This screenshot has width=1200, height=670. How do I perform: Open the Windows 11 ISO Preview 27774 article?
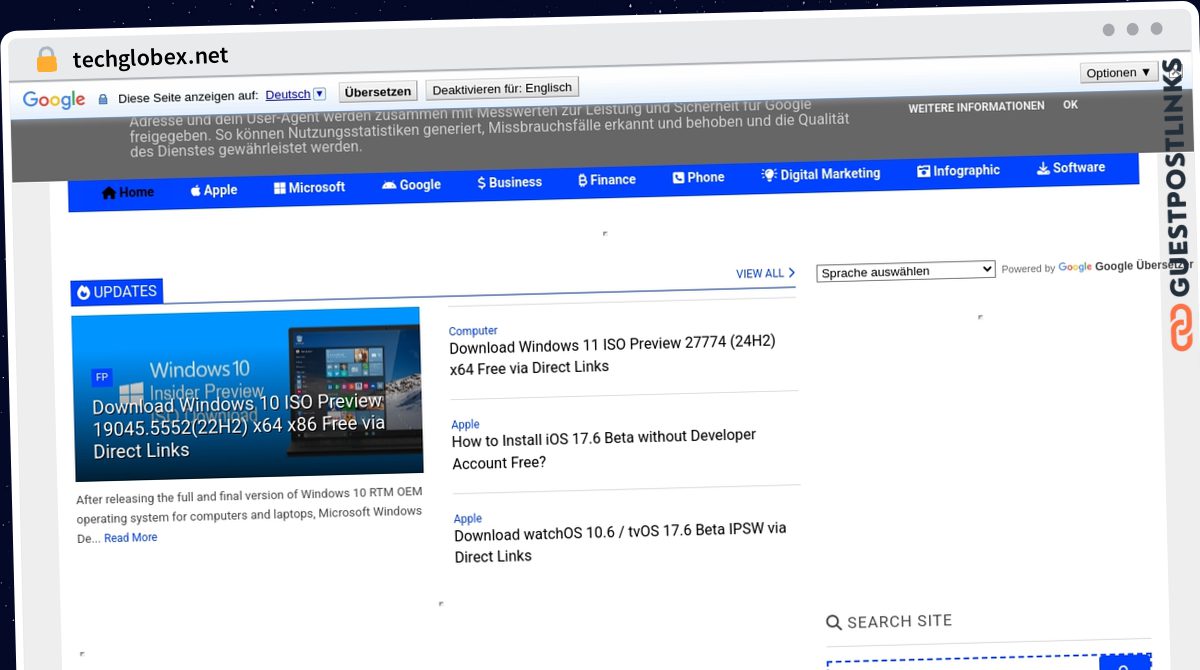point(613,355)
